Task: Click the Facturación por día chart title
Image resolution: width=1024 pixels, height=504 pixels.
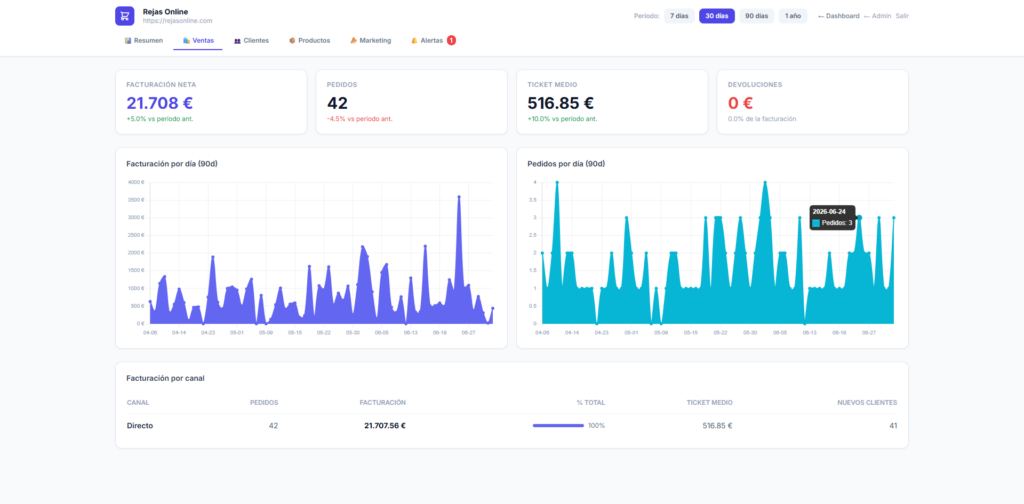Action: [x=172, y=163]
